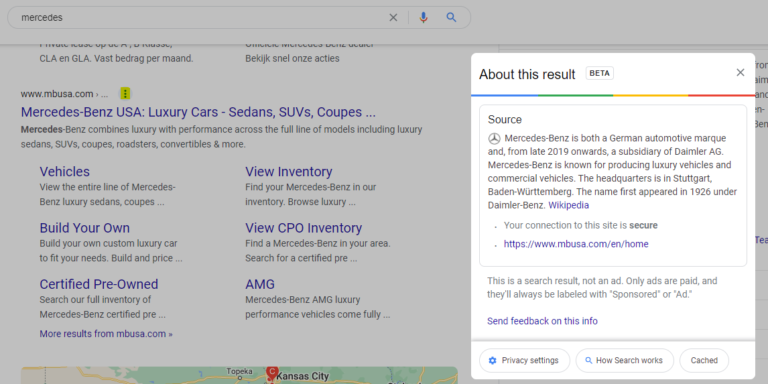
Task: Click the Mercedes-Benz logo in Source
Action: click(x=494, y=139)
